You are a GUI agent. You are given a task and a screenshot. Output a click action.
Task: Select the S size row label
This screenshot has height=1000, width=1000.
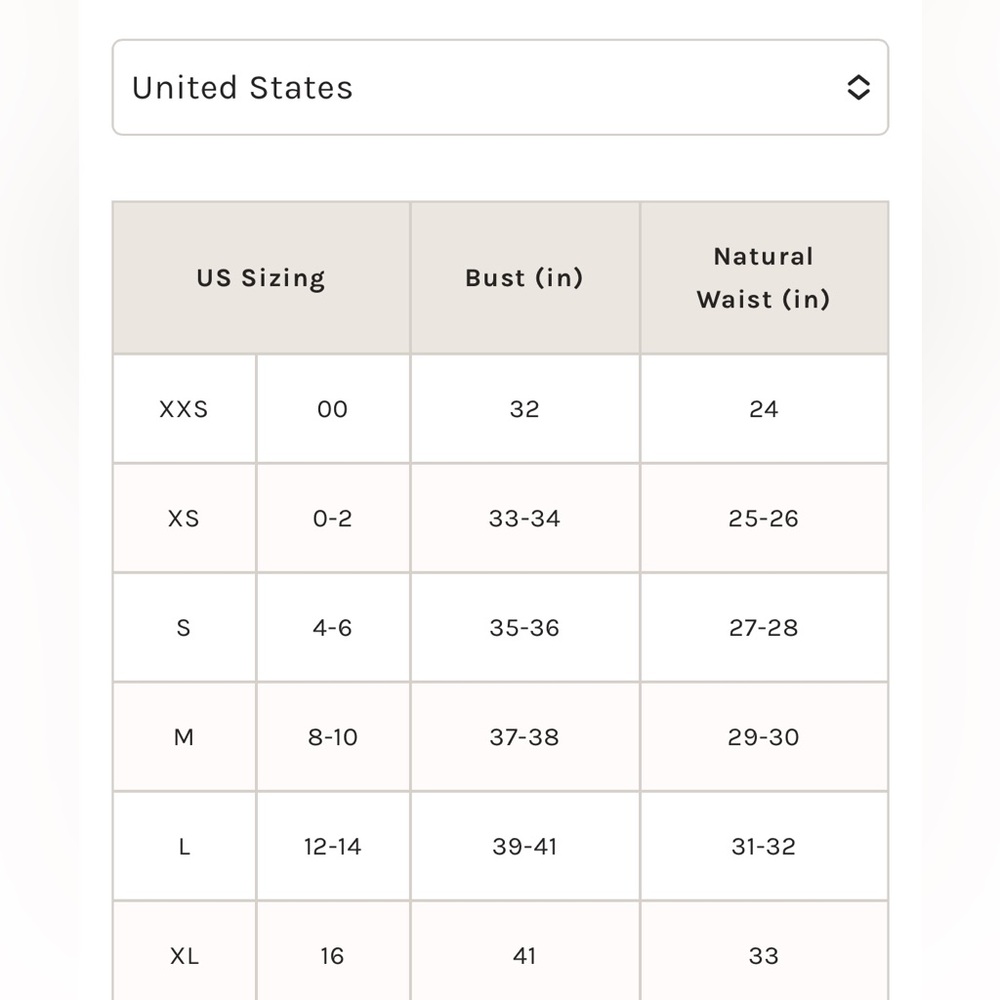pyautogui.click(x=184, y=628)
